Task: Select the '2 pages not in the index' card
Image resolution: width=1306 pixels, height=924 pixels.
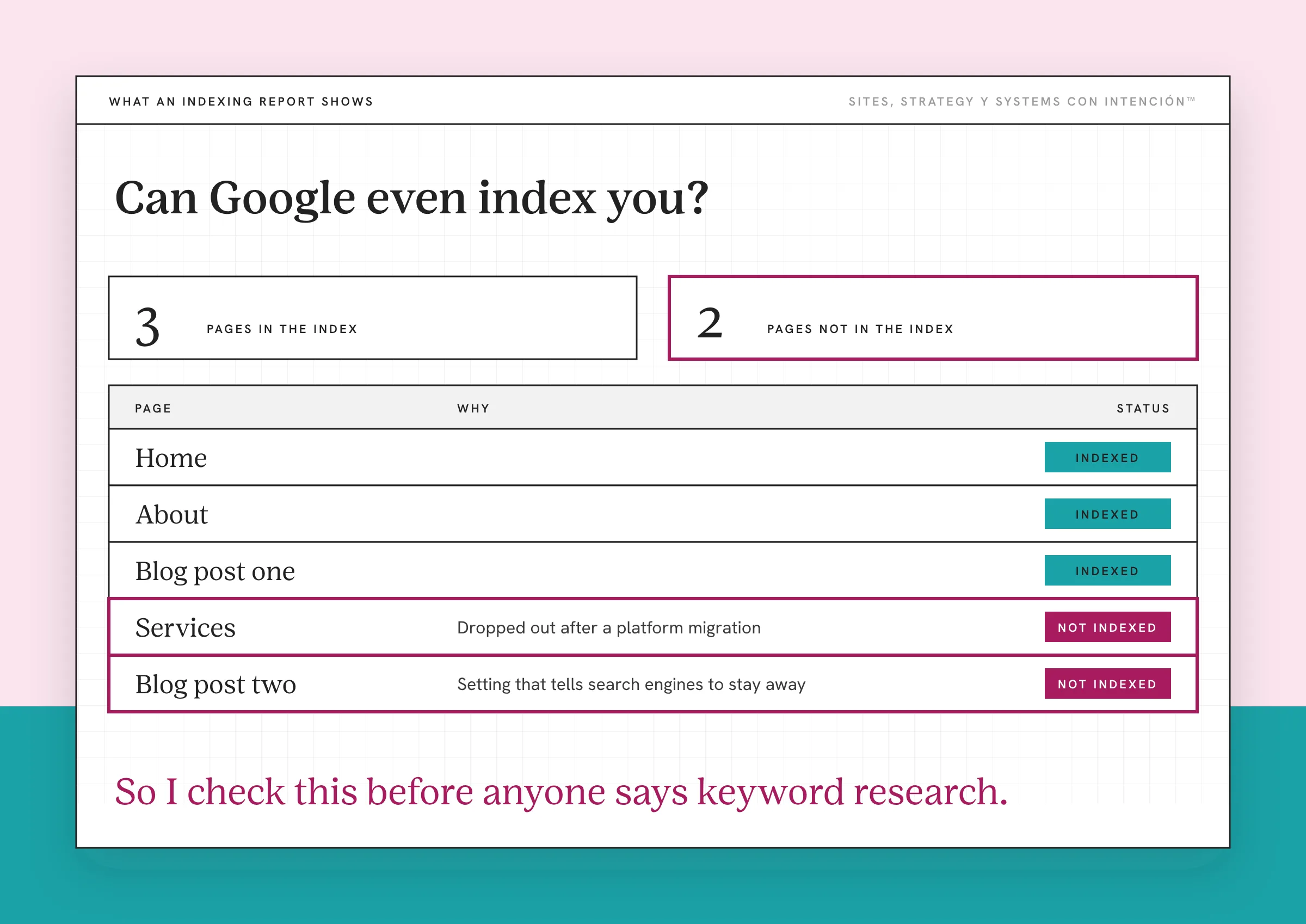Action: click(933, 318)
